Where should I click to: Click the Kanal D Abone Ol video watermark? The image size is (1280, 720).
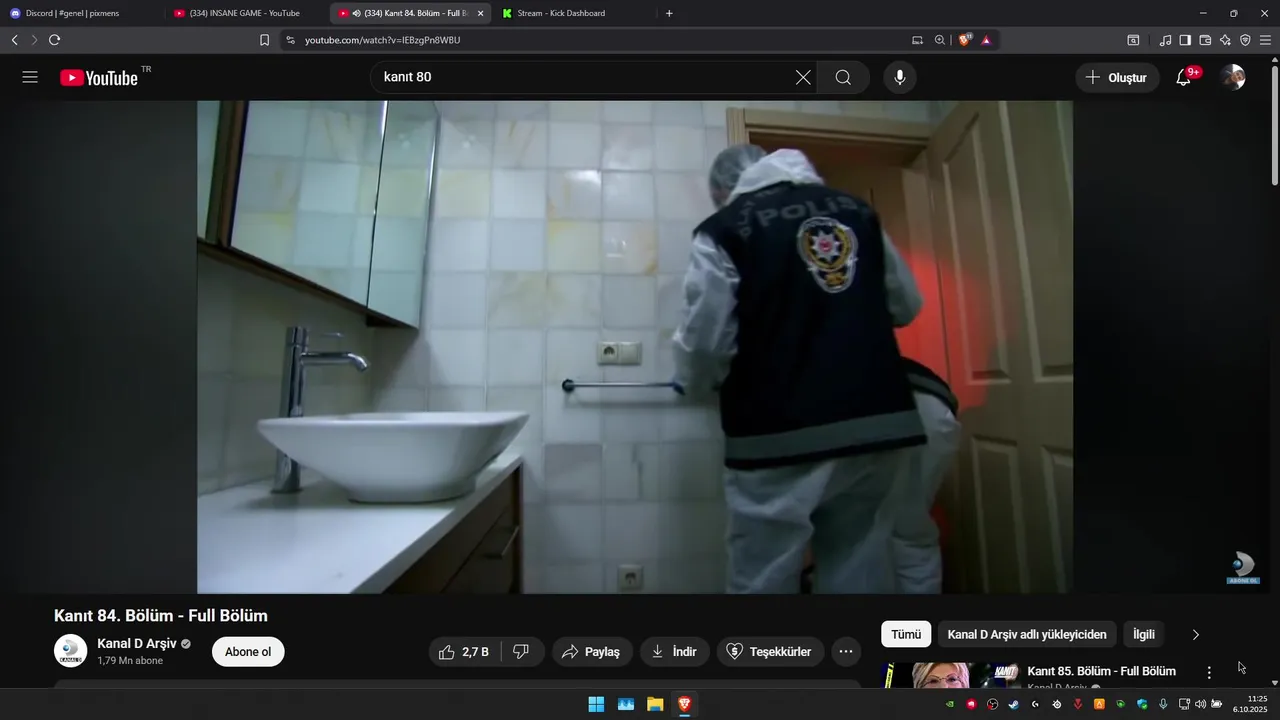pos(1243,569)
